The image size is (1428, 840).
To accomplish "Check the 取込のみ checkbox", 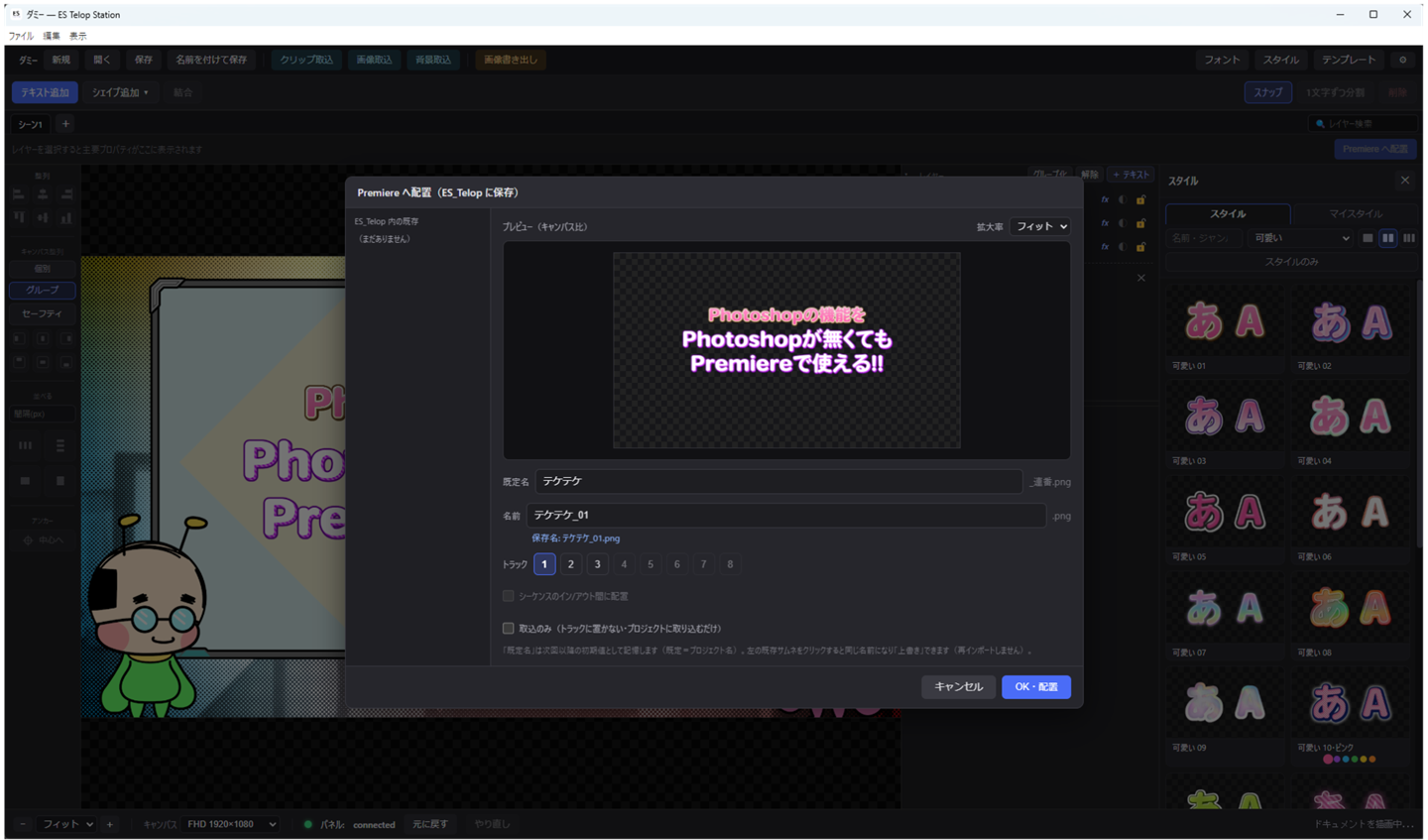I will pos(508,628).
